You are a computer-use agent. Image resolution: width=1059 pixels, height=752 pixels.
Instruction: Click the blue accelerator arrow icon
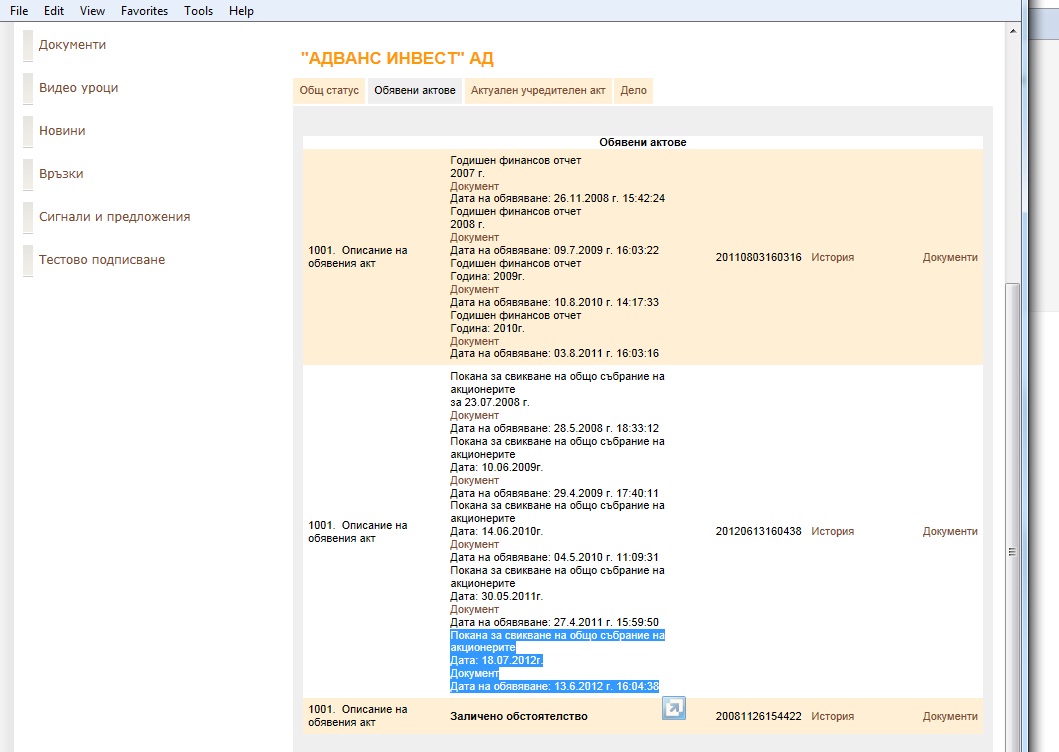(x=674, y=708)
